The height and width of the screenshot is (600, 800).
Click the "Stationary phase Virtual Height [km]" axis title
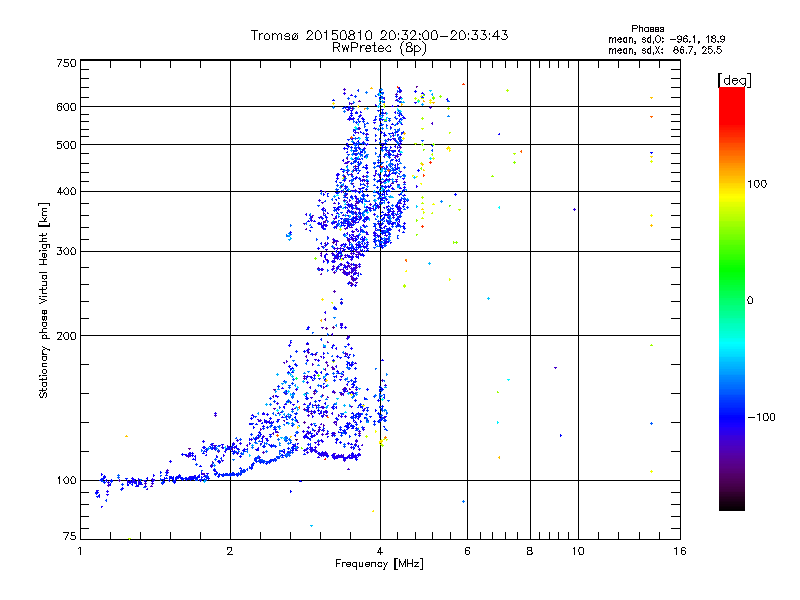tap(44, 301)
